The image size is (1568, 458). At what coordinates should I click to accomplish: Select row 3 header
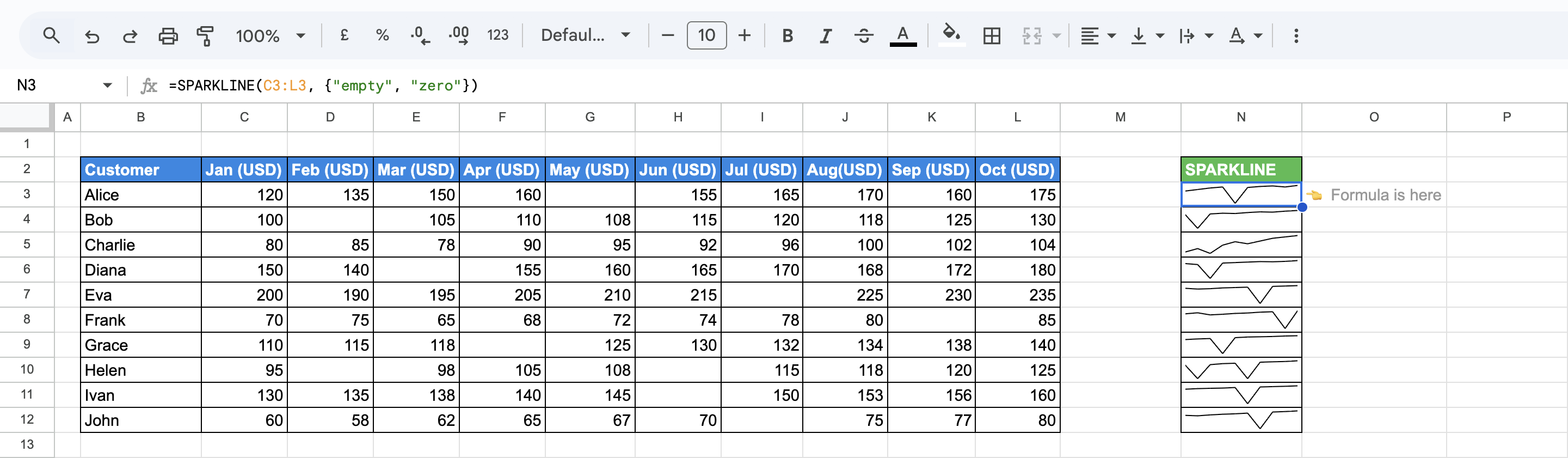[x=27, y=194]
